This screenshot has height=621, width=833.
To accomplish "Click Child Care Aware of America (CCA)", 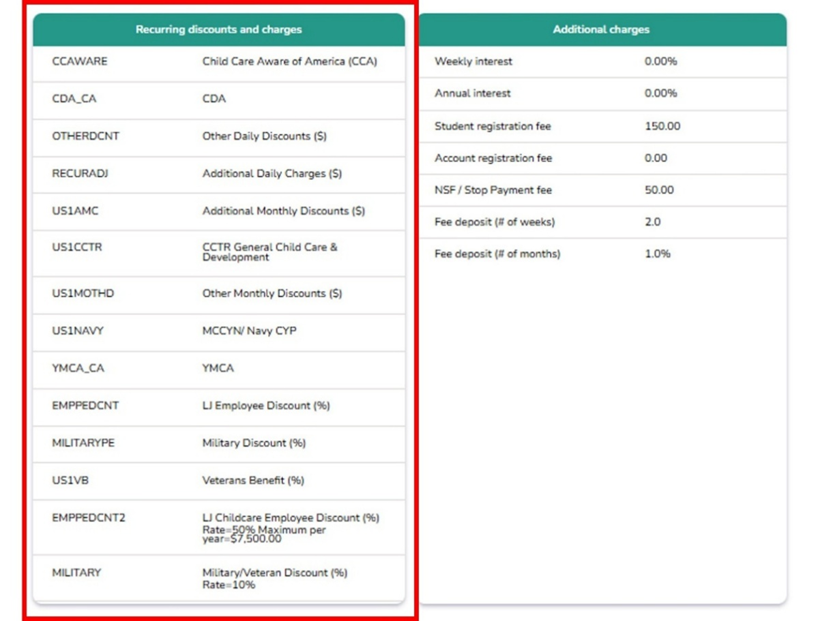I will coord(290,62).
